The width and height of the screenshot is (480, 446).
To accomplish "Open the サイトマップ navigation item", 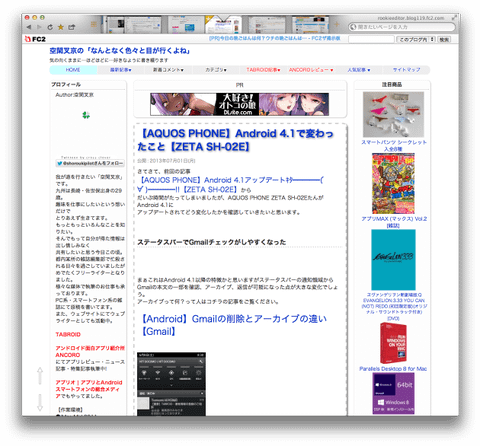I will (406, 70).
